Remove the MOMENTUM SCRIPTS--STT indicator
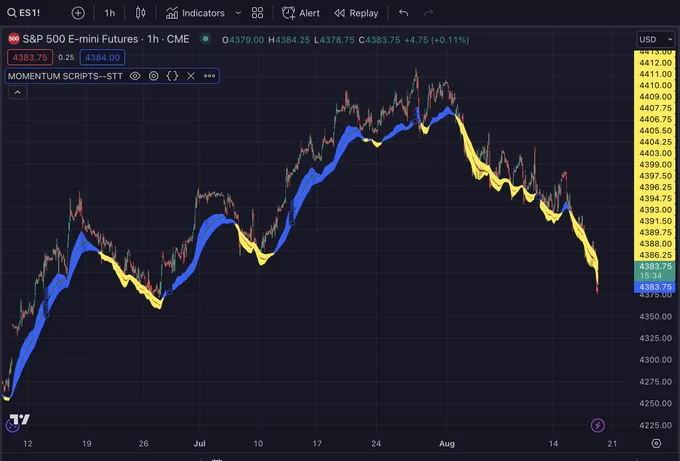Viewport: 680px width, 461px height. [x=191, y=76]
